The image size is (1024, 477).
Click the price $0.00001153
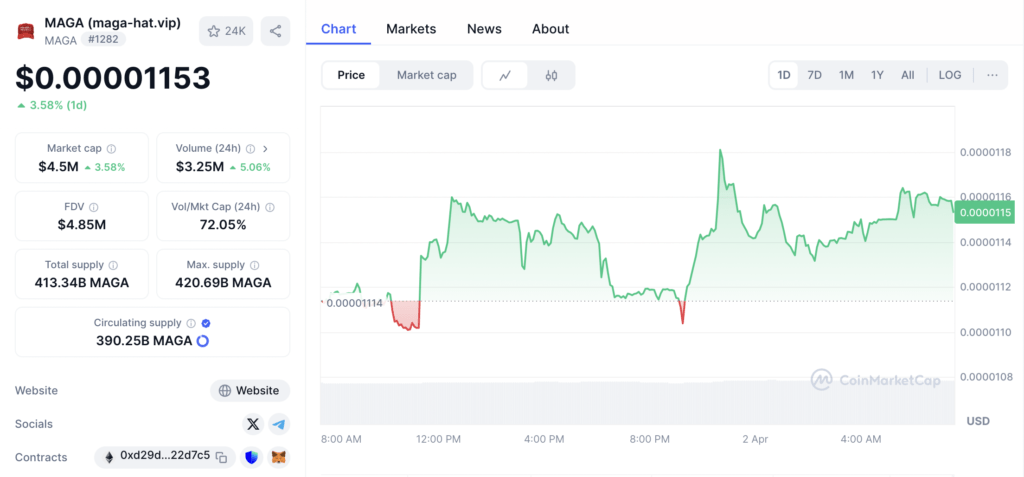[x=113, y=78]
